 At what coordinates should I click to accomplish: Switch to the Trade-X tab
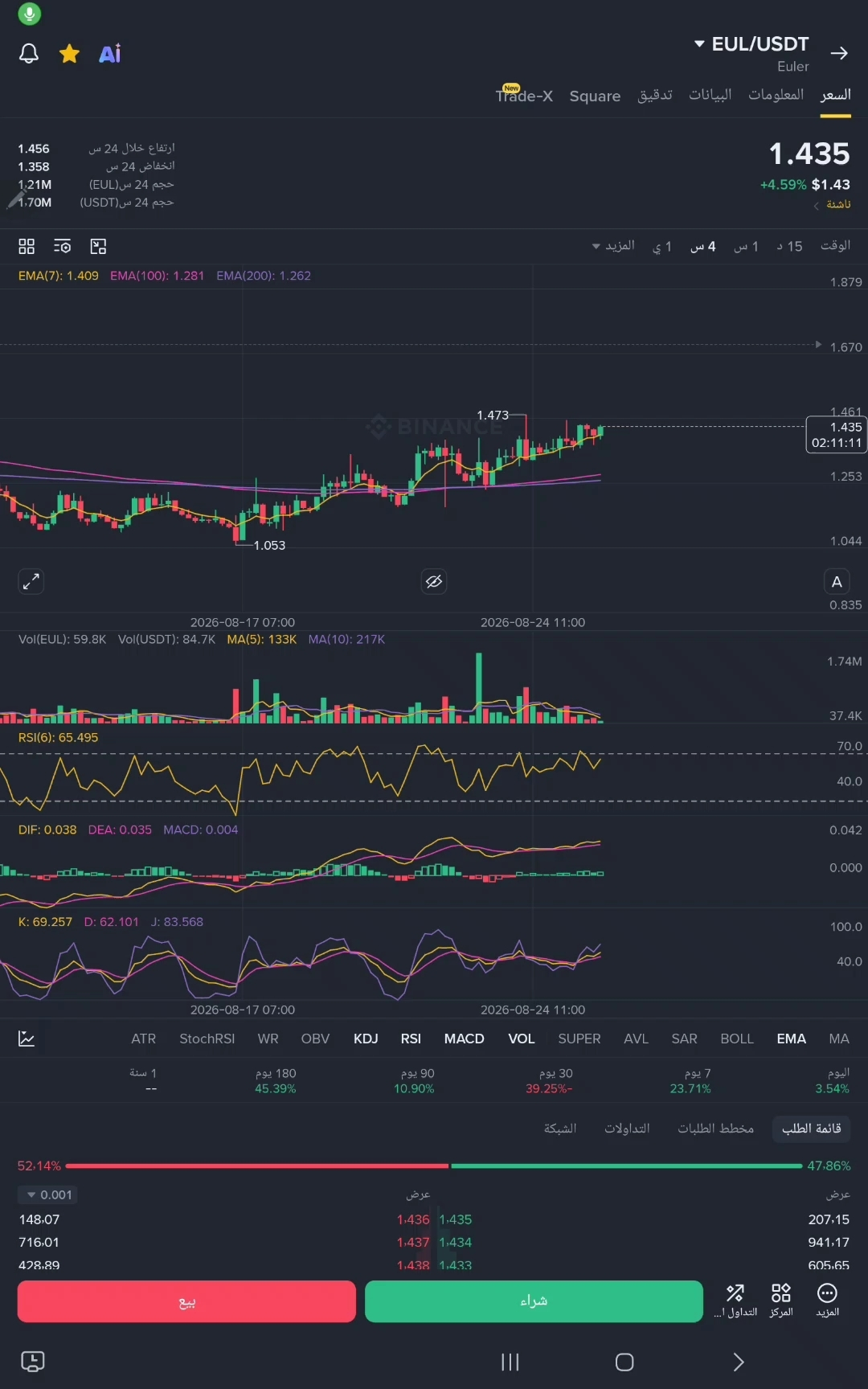click(x=524, y=95)
